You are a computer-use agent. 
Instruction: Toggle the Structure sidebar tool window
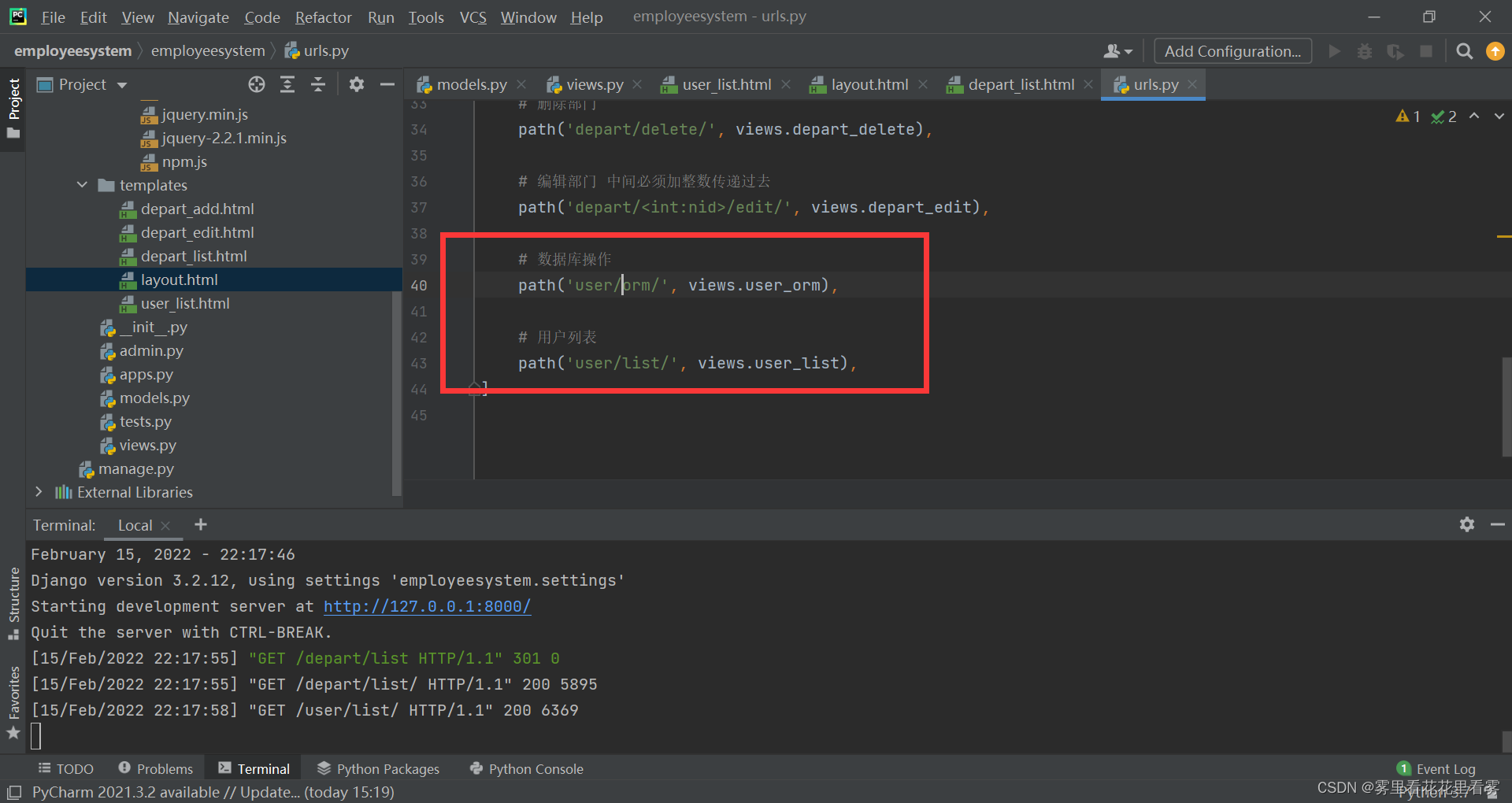[x=13, y=603]
